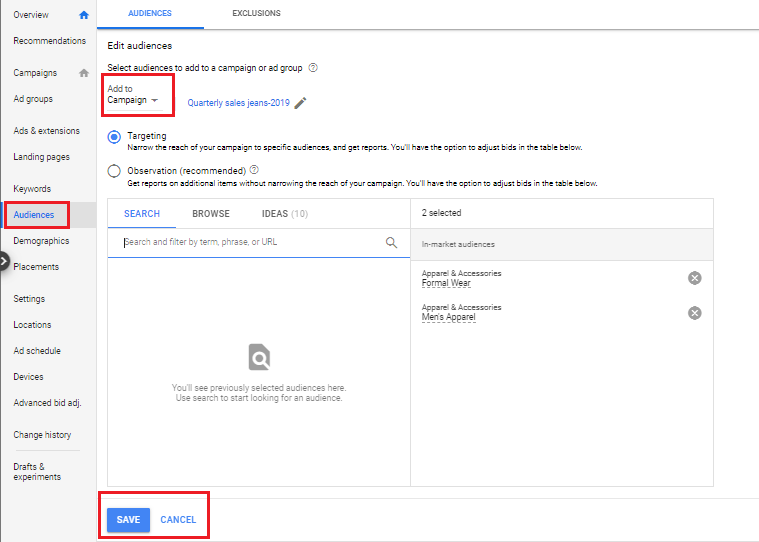This screenshot has height=542, width=759.
Task: Open Ad schedule in sidebar
Action: [37, 351]
